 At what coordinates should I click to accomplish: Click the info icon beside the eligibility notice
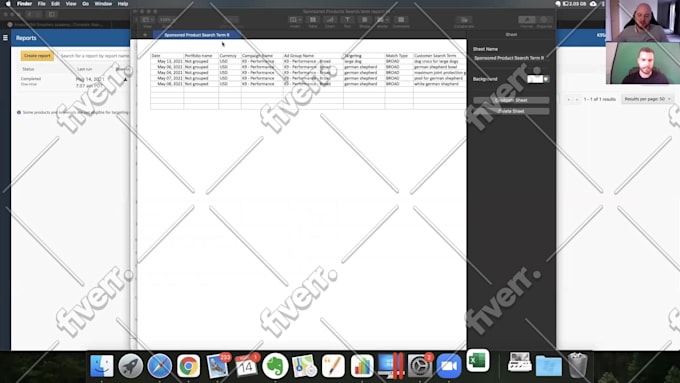click(x=19, y=112)
